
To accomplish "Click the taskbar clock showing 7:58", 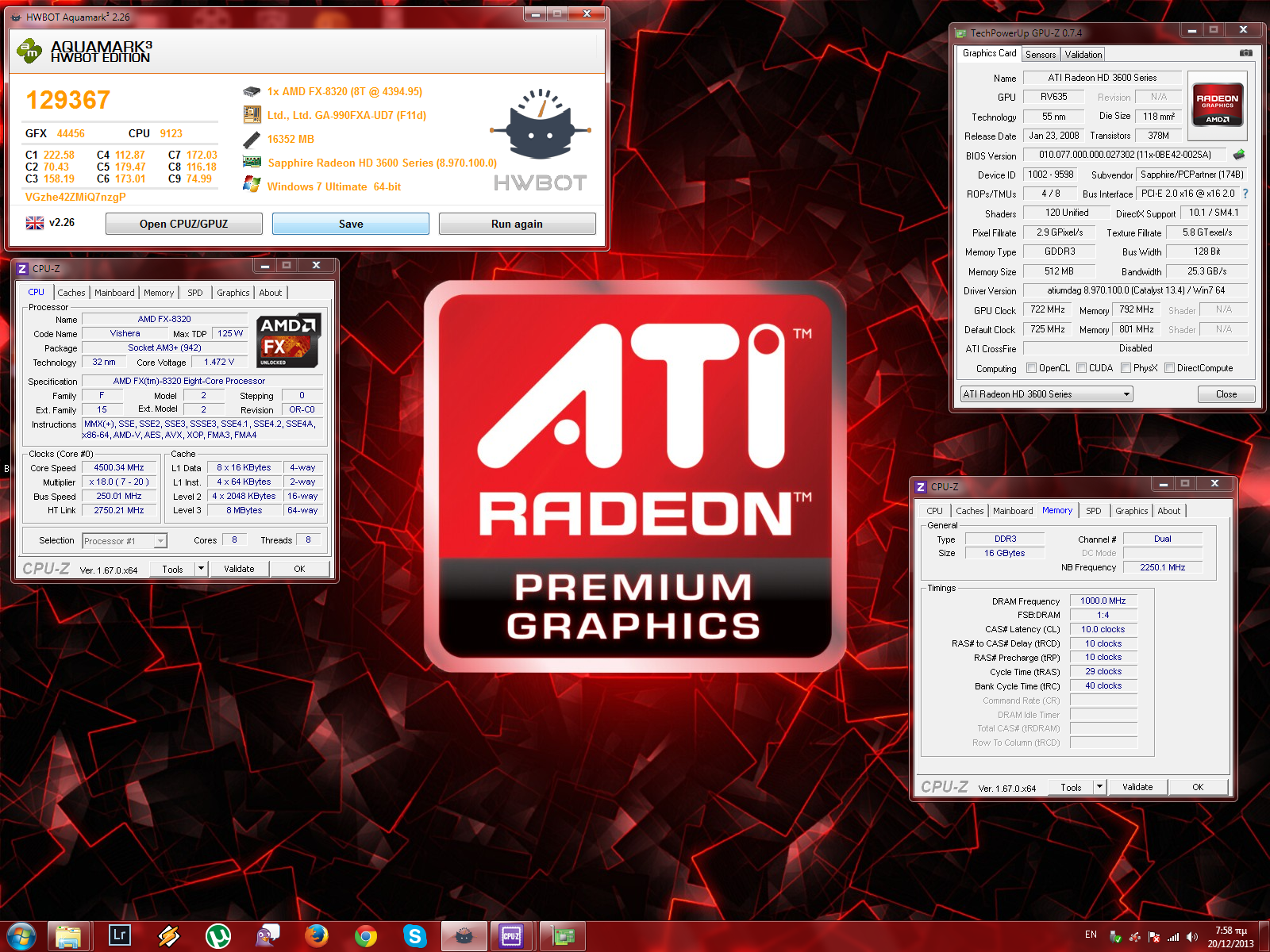I will [1231, 937].
